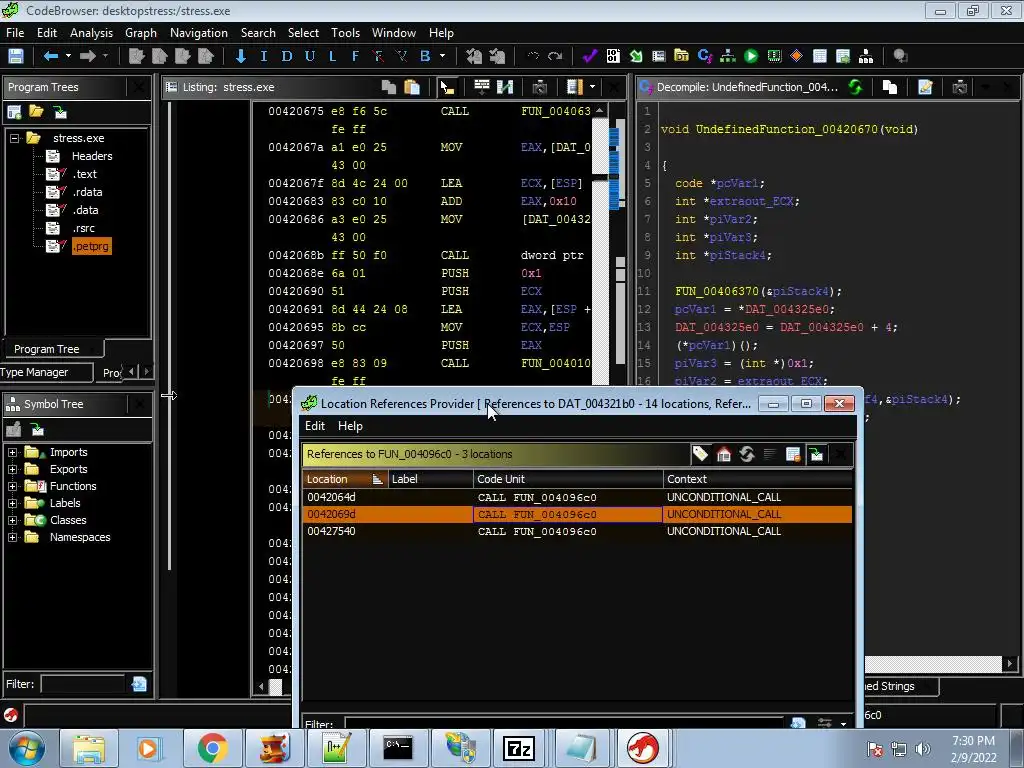The image size is (1024, 768).
Task: Open Help menu in Location References window
Action: click(x=350, y=426)
